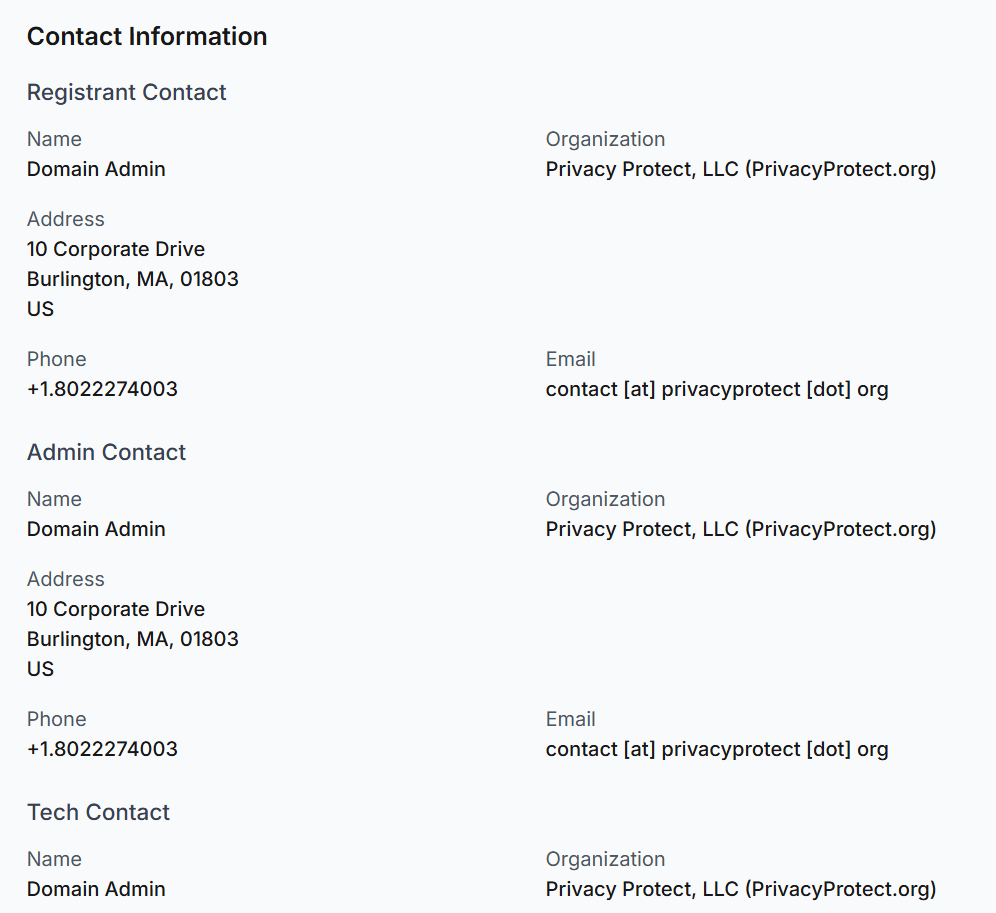The image size is (996, 913).
Task: Click Admin address 10 Corporate Drive
Action: [116, 609]
